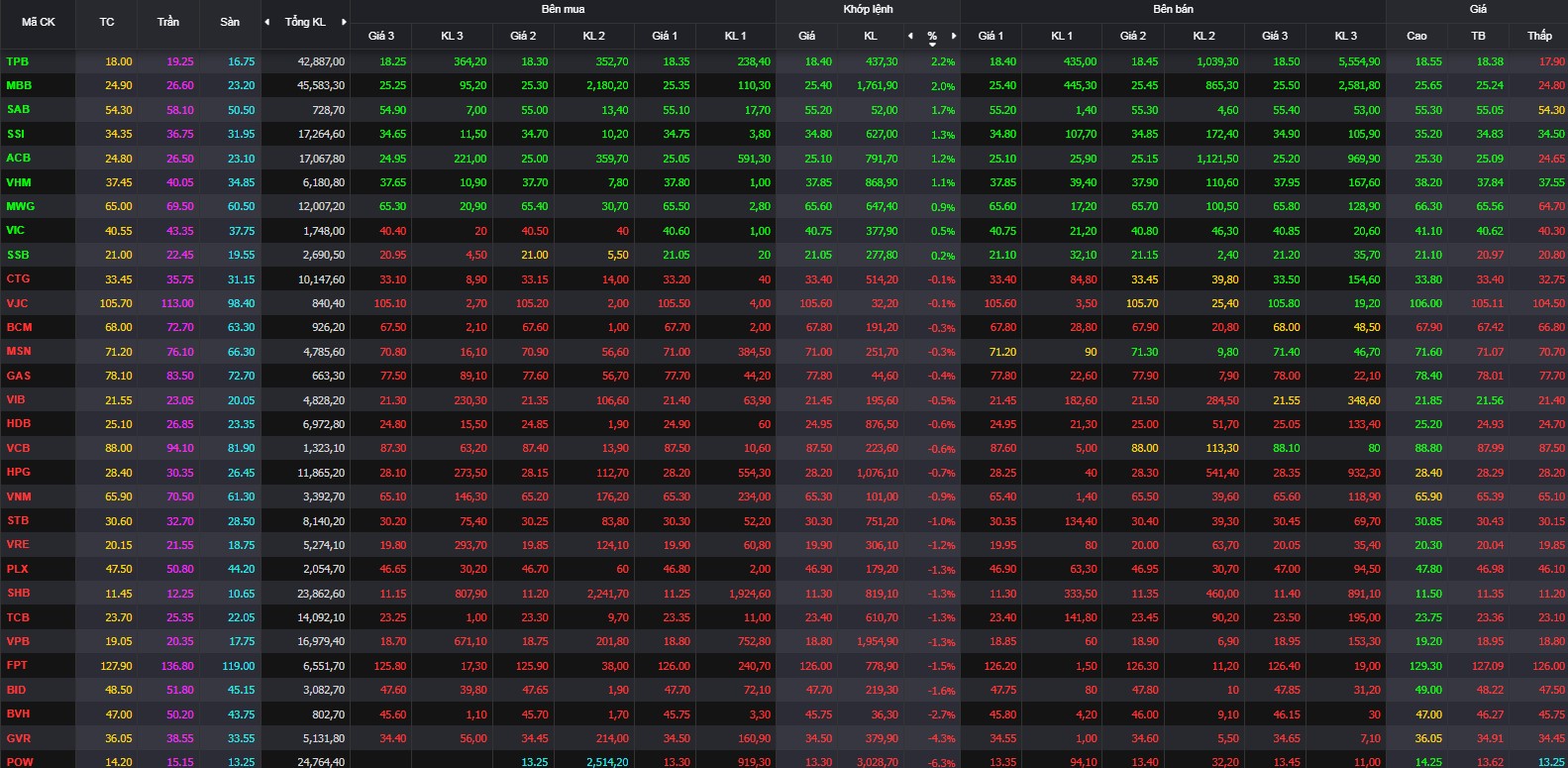Open the VIB stock symbol

tap(16, 399)
